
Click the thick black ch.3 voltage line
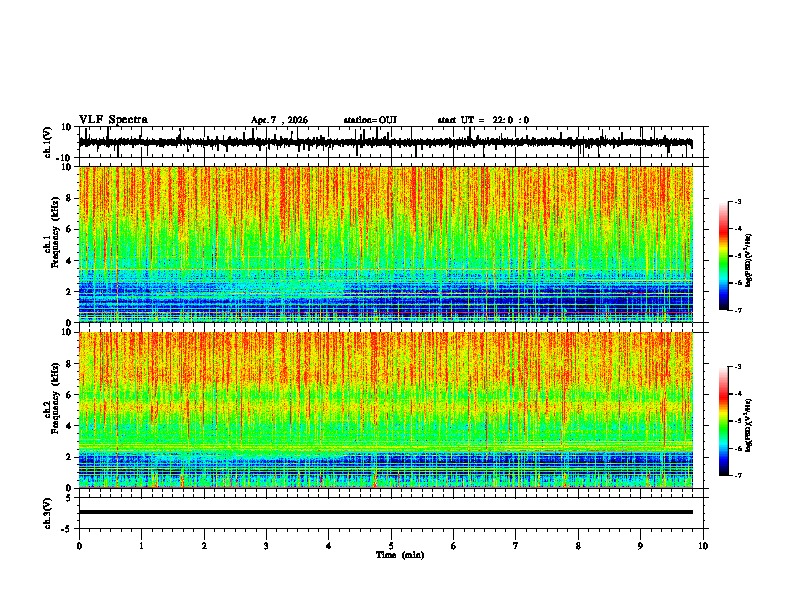pos(385,512)
